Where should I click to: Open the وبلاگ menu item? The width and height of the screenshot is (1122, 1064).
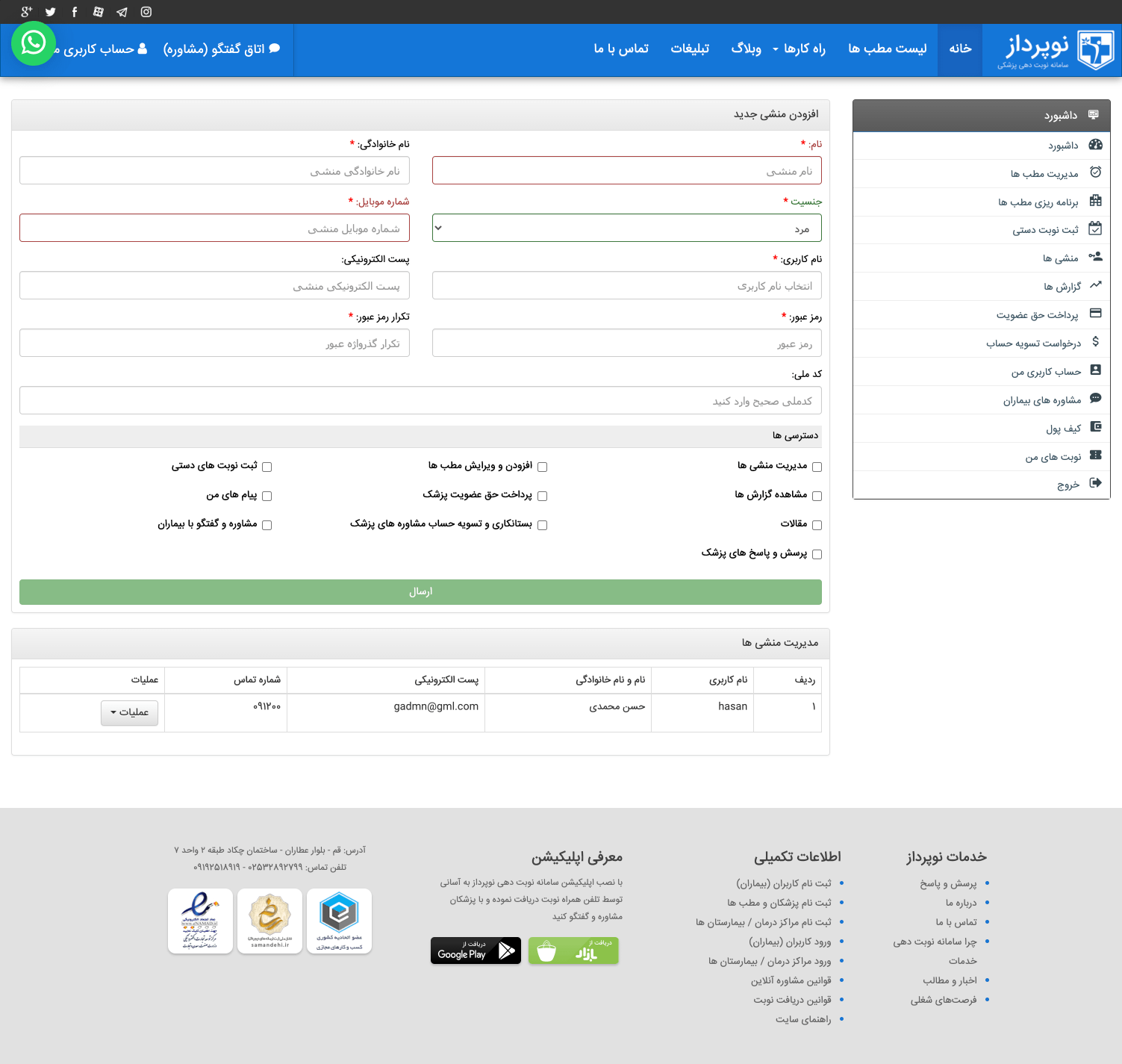746,49
